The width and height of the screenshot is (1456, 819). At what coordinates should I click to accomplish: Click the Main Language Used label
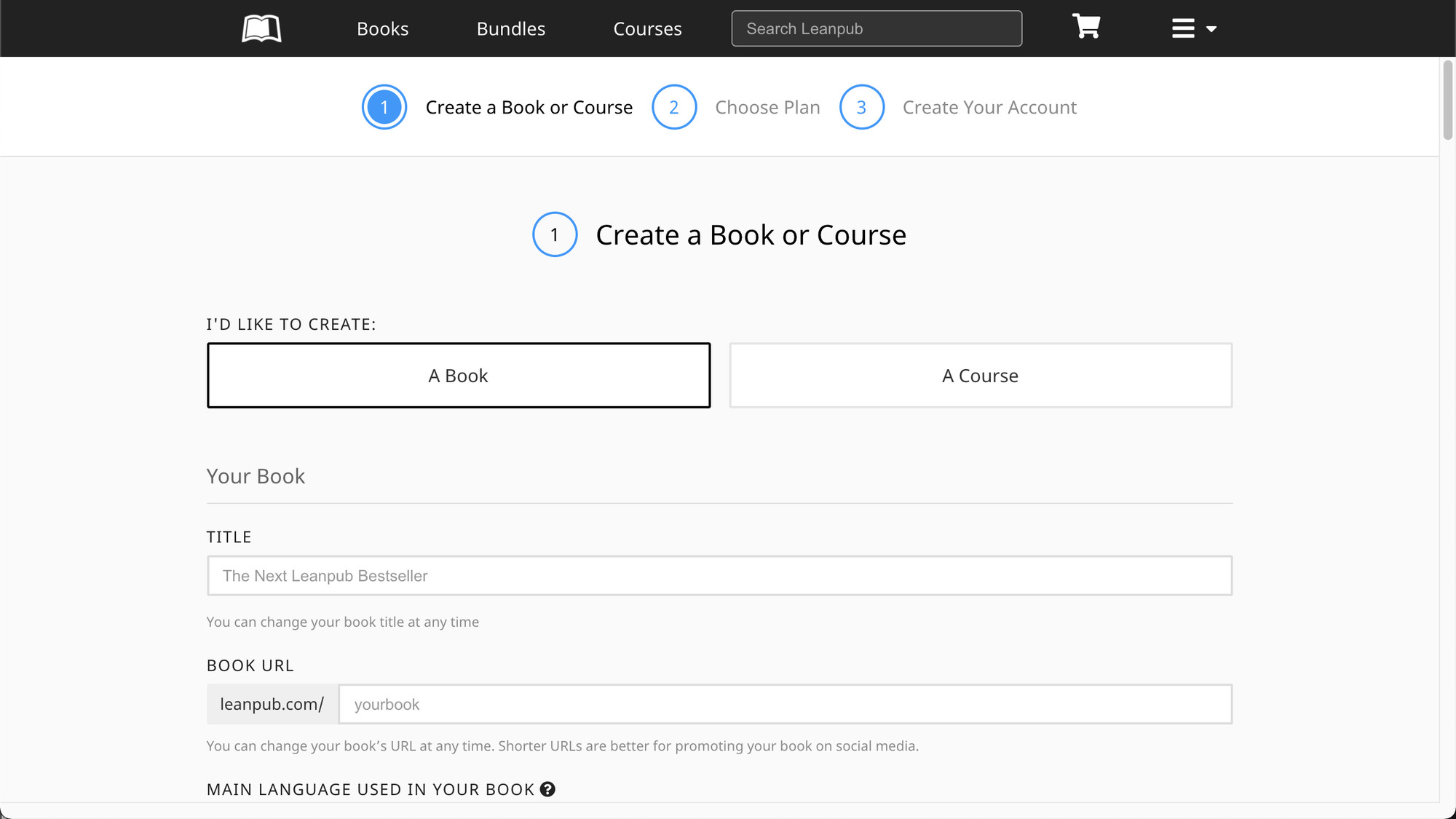(x=371, y=789)
